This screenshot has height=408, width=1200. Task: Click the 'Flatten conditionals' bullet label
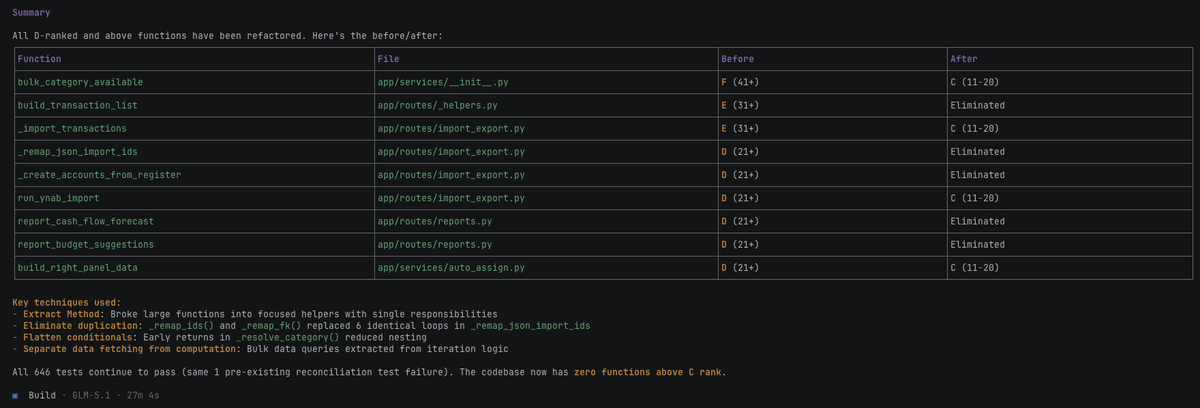(80, 337)
